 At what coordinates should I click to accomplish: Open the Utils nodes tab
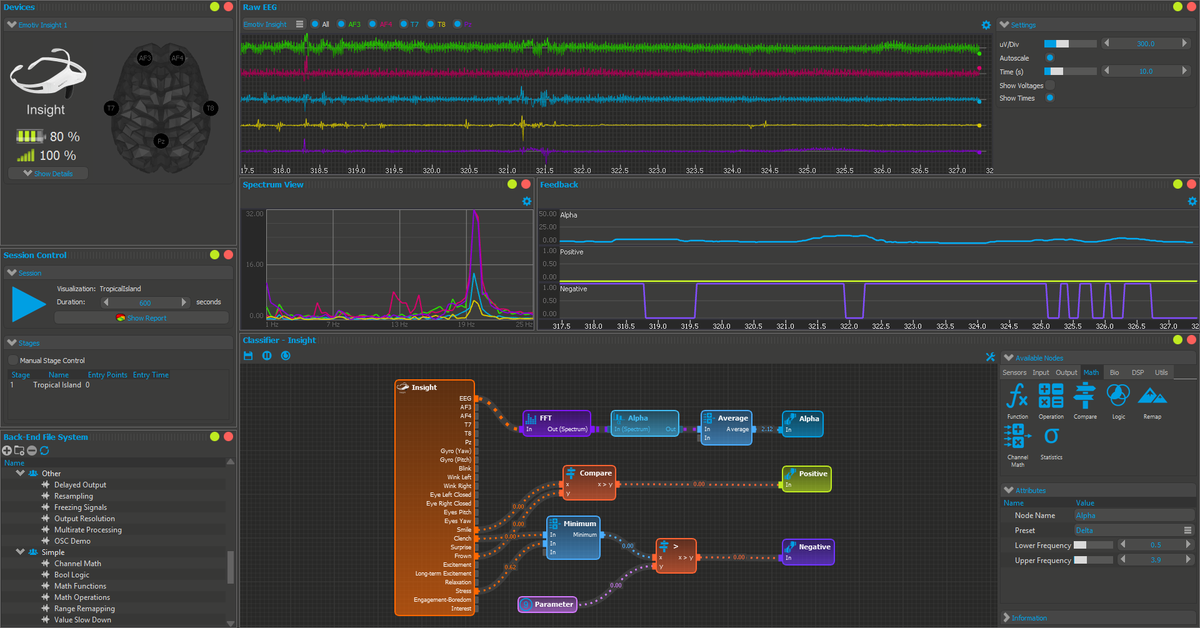[x=1161, y=372]
